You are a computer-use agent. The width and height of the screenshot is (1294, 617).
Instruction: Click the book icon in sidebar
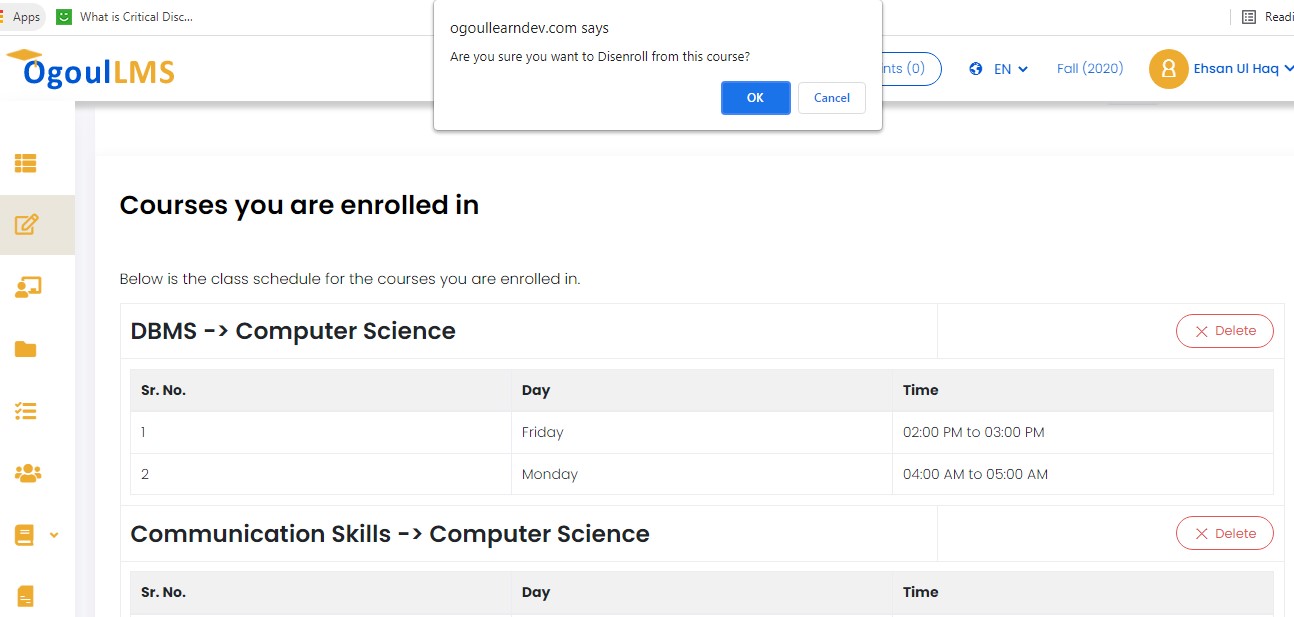click(x=25, y=535)
